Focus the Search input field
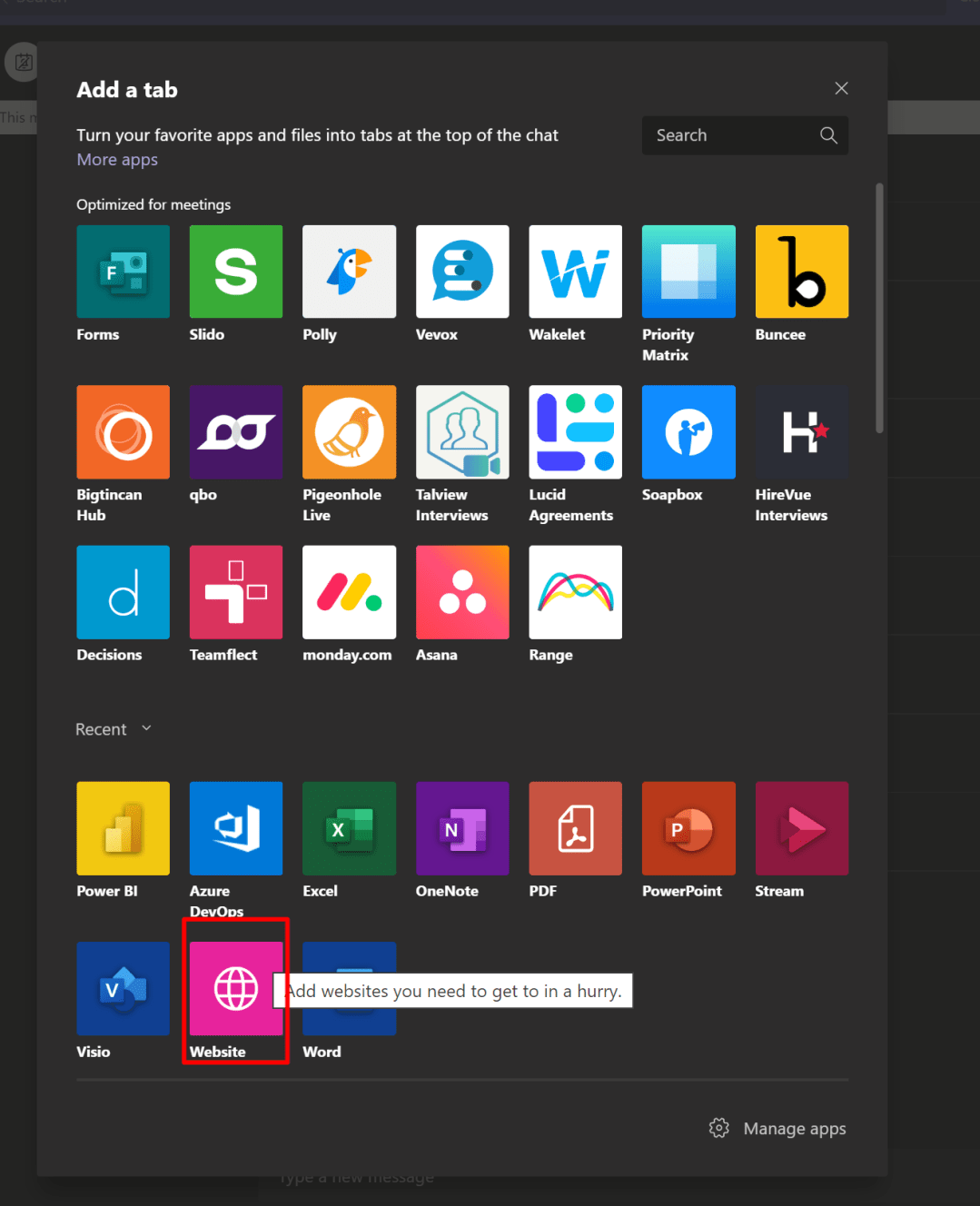The image size is (980, 1206). [x=727, y=135]
